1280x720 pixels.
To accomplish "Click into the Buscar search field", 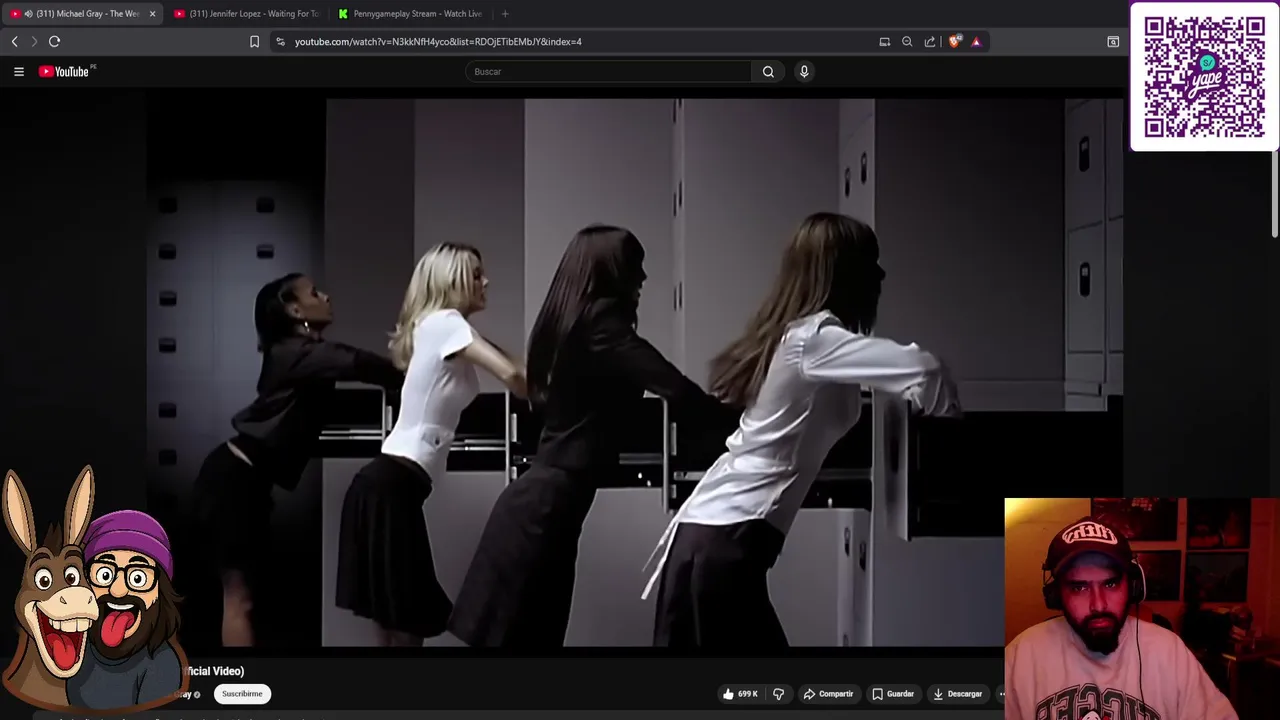I will point(608,71).
